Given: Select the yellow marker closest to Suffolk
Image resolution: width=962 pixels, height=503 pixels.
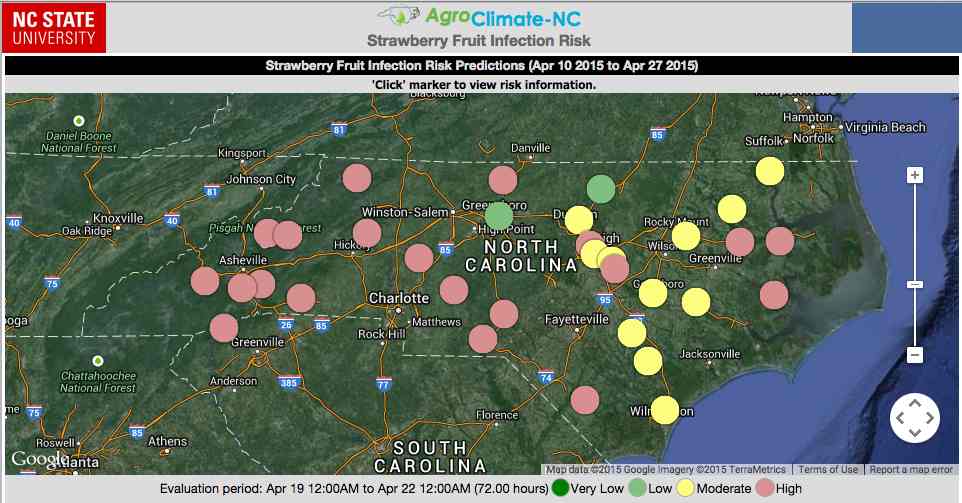Looking at the screenshot, I should coord(770,171).
